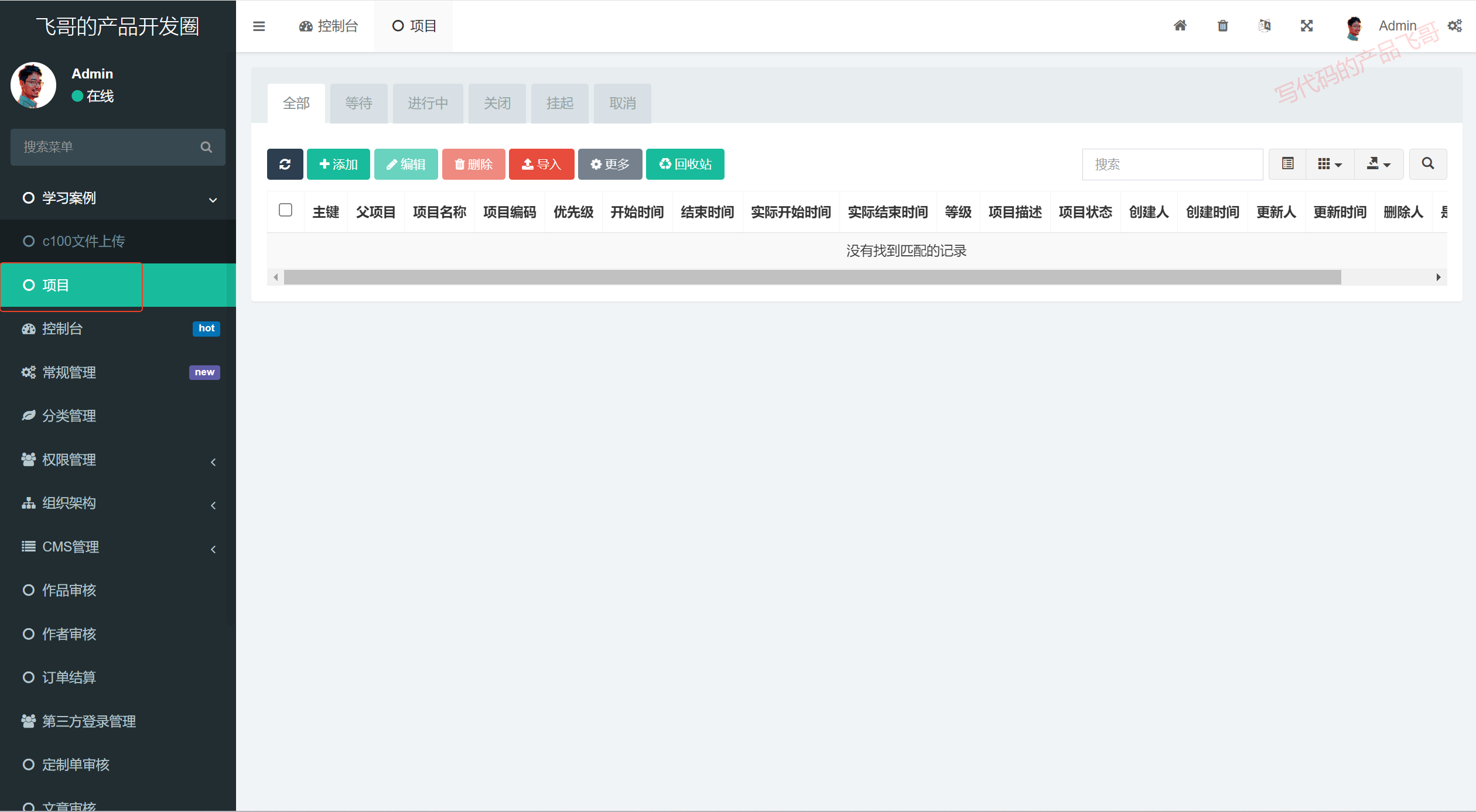Click the hamburger sidebar toggle icon
This screenshot has height=812, width=1476.
(x=259, y=26)
